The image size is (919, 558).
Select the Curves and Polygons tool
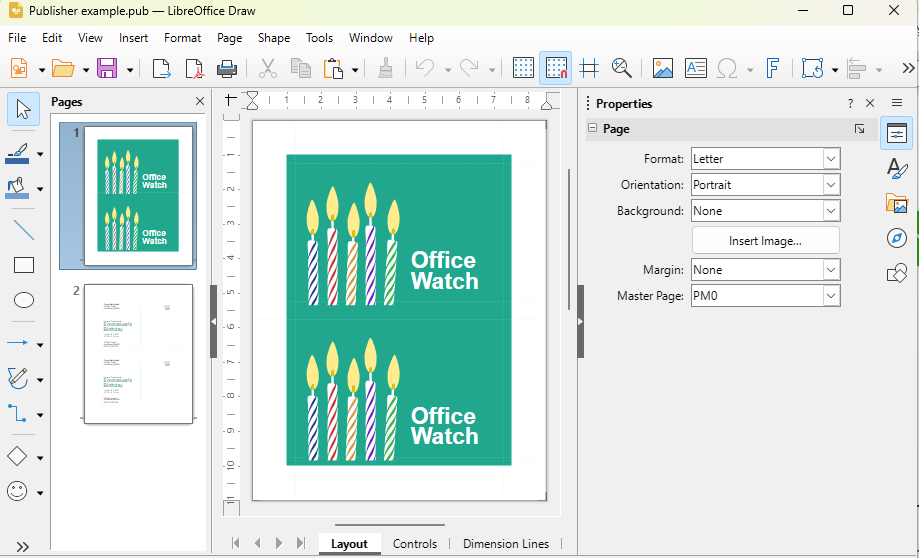tap(18, 379)
